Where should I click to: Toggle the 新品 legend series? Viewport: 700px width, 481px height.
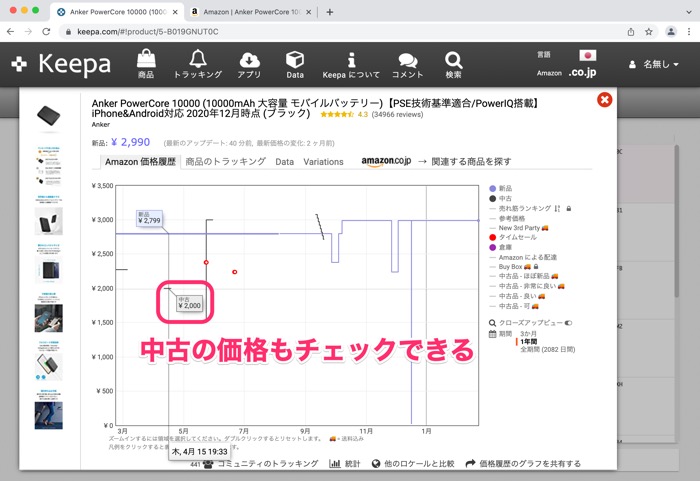[x=501, y=188]
